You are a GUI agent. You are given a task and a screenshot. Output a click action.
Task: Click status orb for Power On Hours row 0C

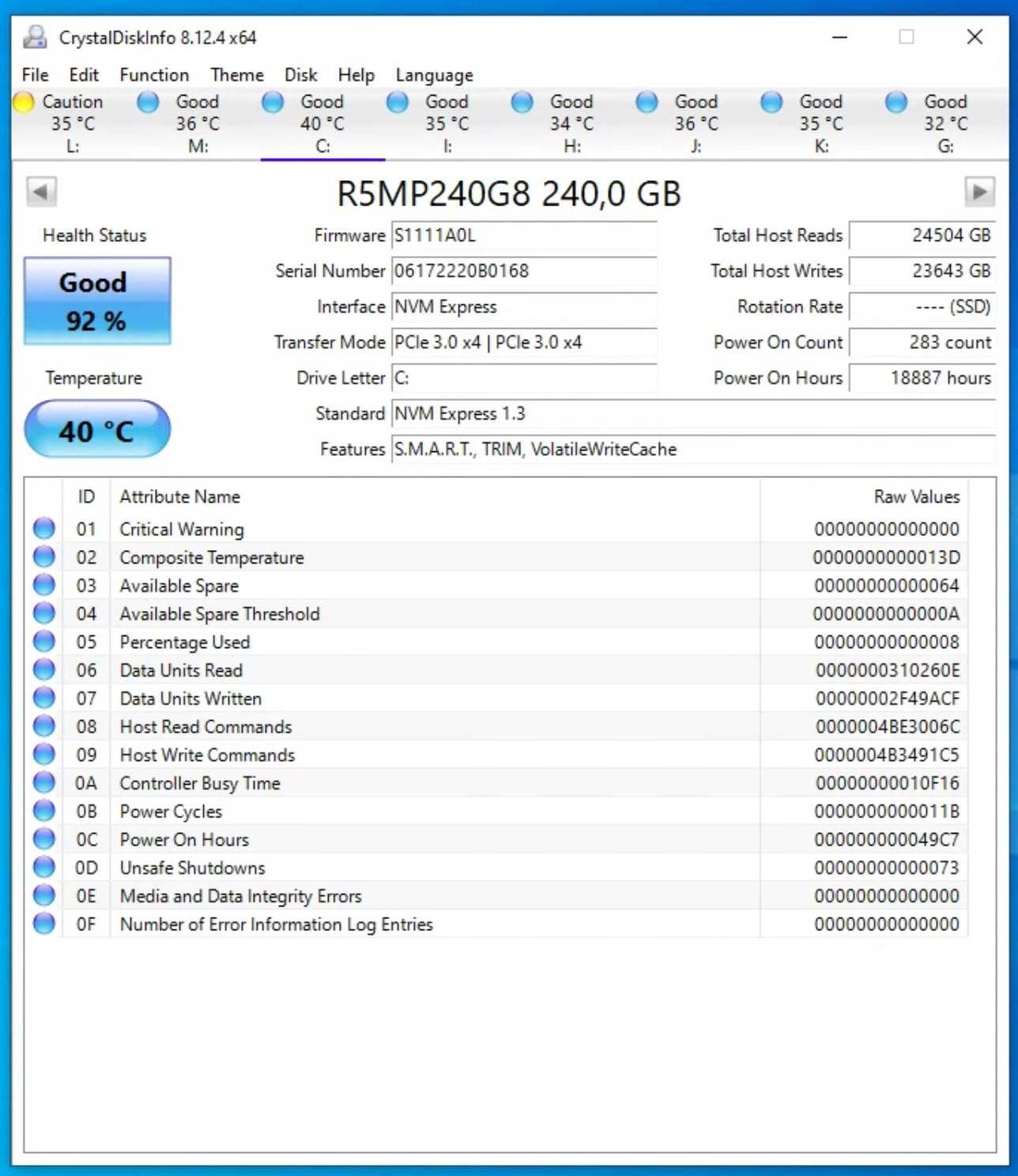click(x=44, y=839)
